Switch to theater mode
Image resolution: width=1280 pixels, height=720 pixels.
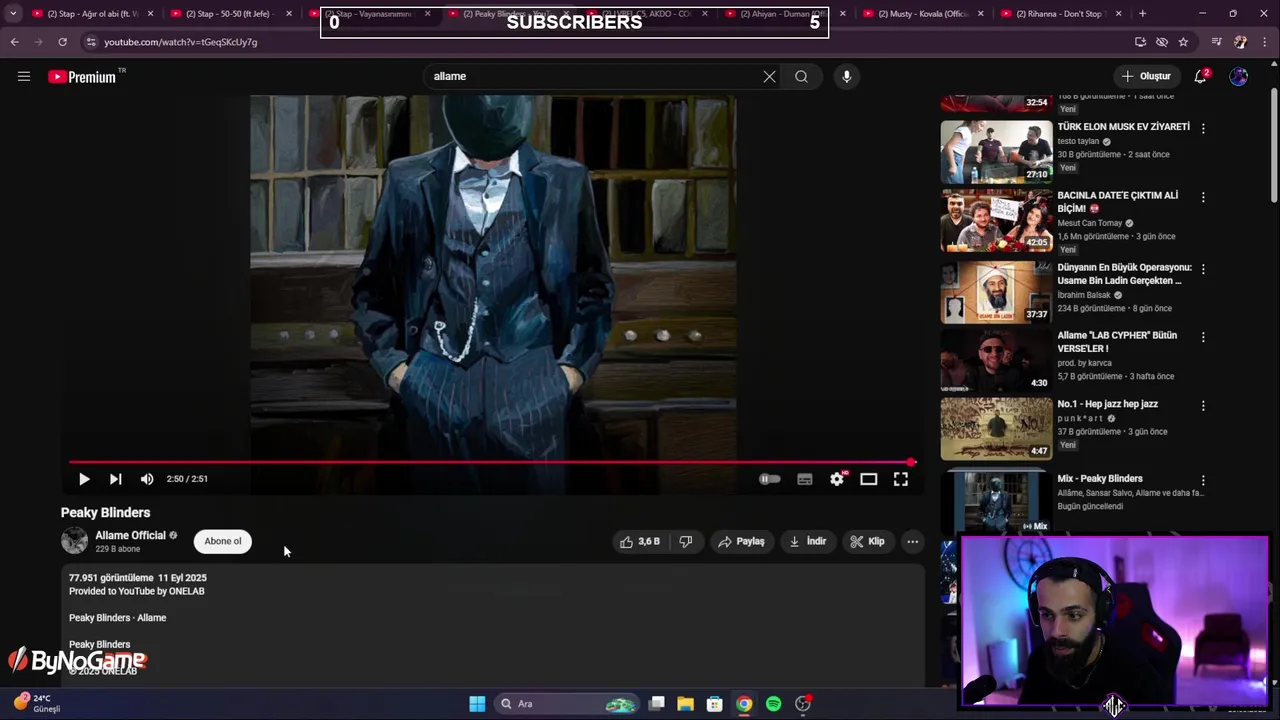[x=869, y=479]
